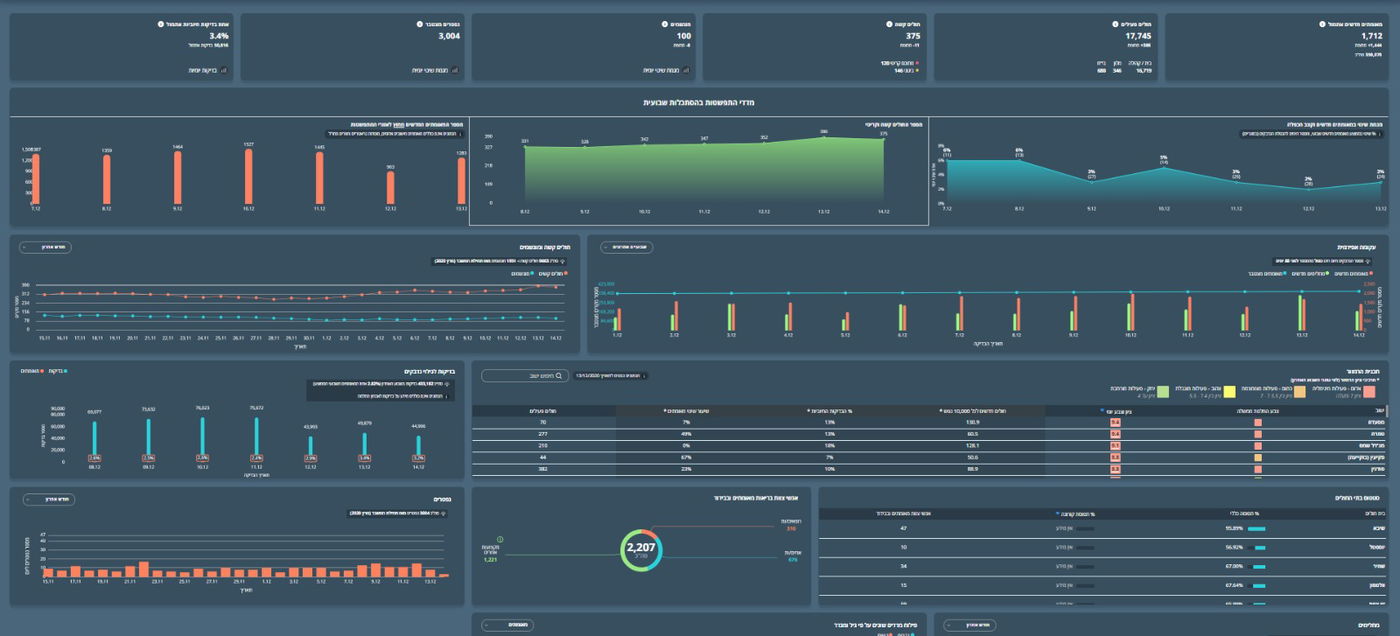Screen dimensions: 1400x636
Task: Click the 2,207 donut chart center
Action: (x=641, y=549)
